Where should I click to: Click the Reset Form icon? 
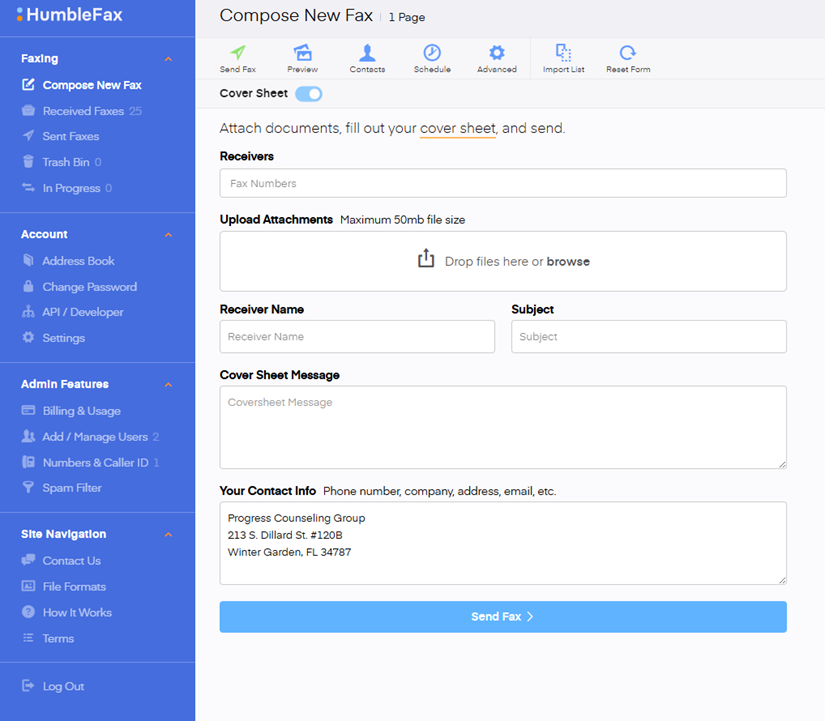click(627, 53)
